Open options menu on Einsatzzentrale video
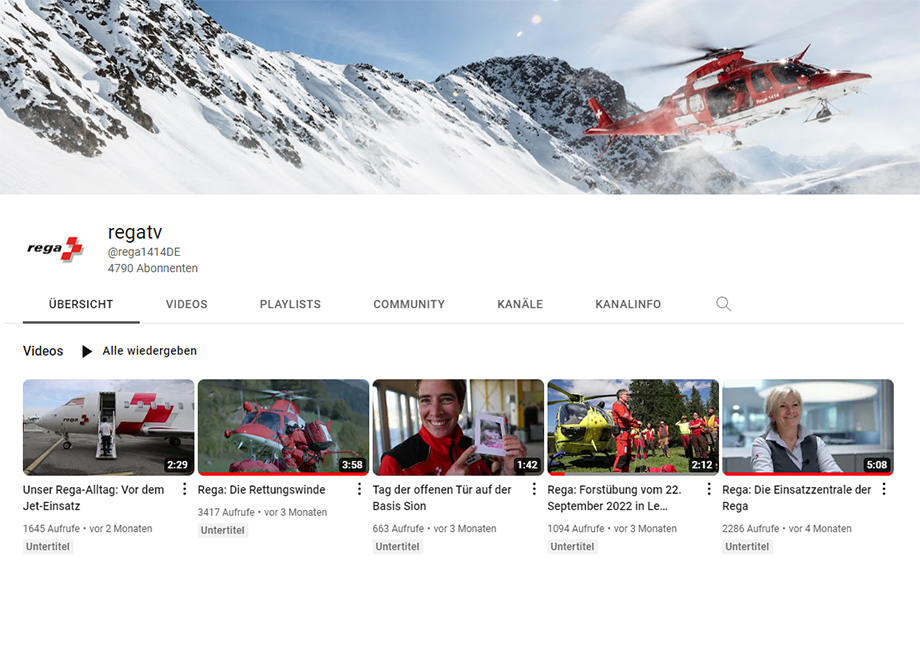This screenshot has width=920, height=649. tap(883, 491)
